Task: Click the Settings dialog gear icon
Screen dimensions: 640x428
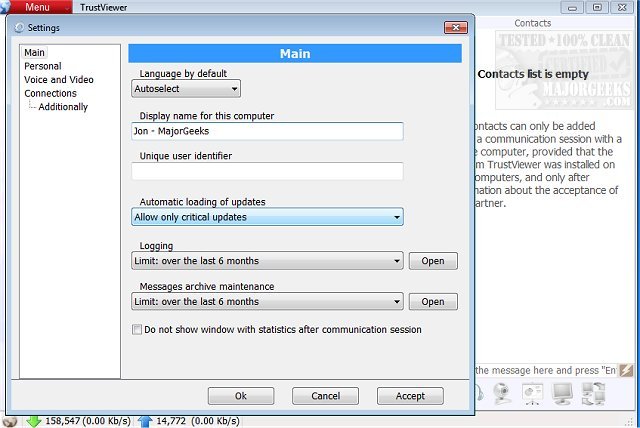Action: pos(19,28)
